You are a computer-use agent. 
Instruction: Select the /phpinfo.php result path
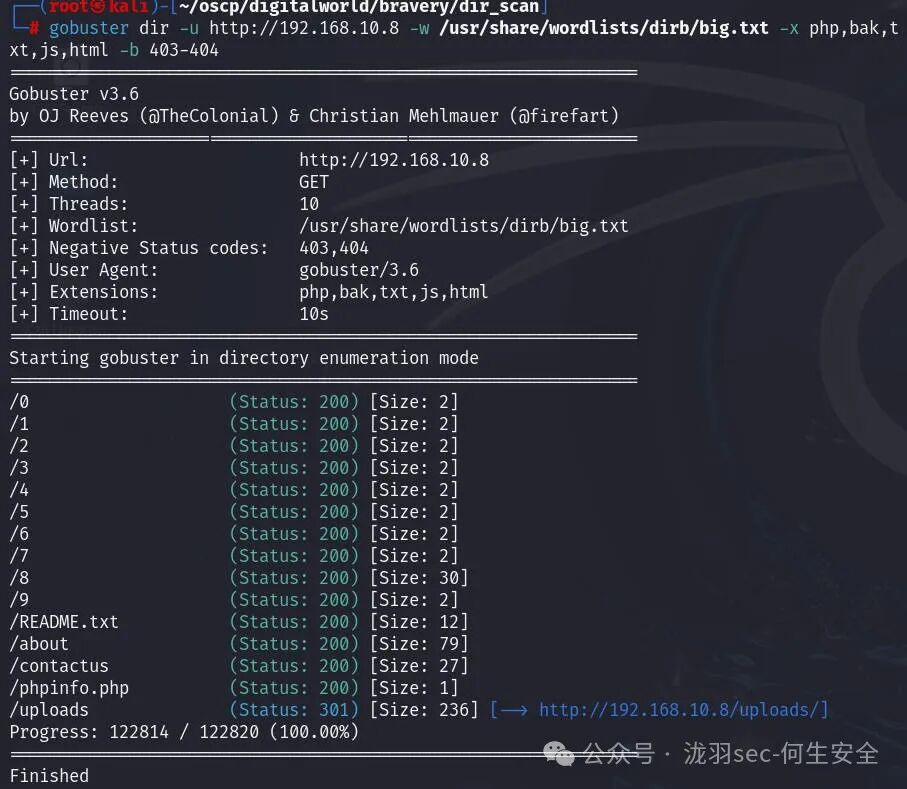(69, 688)
